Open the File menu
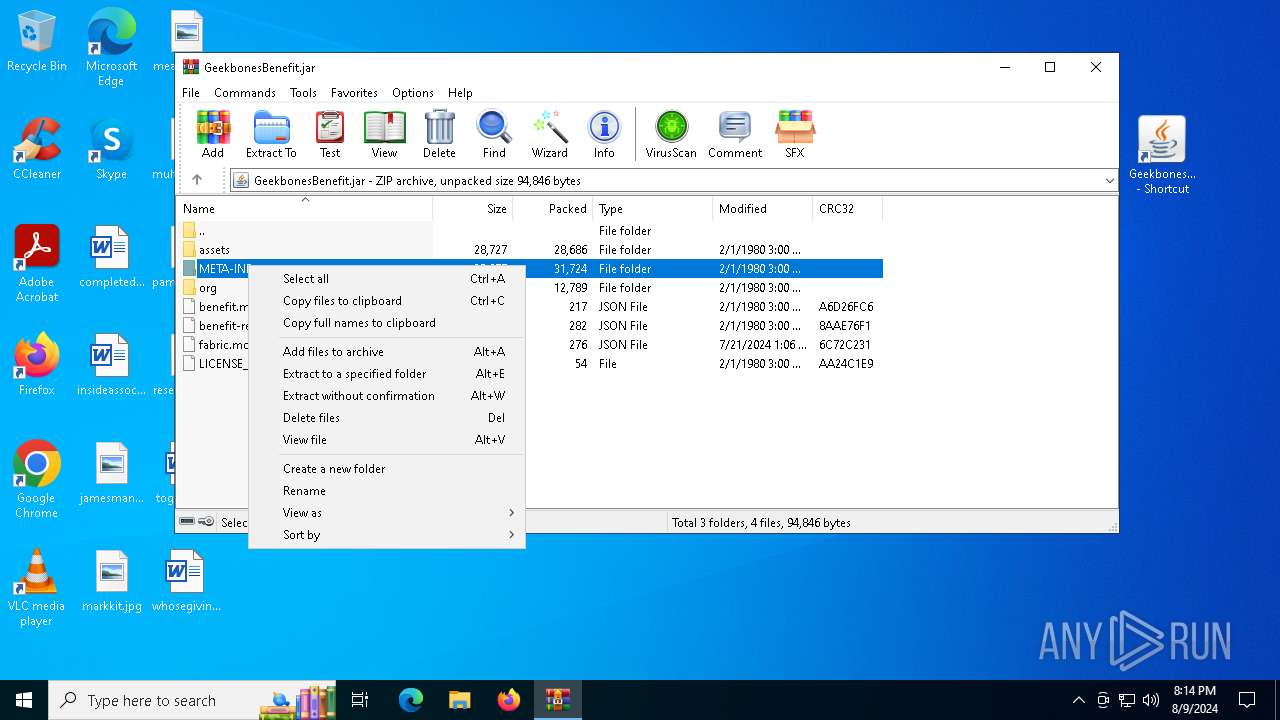This screenshot has height=720, width=1280. point(191,93)
